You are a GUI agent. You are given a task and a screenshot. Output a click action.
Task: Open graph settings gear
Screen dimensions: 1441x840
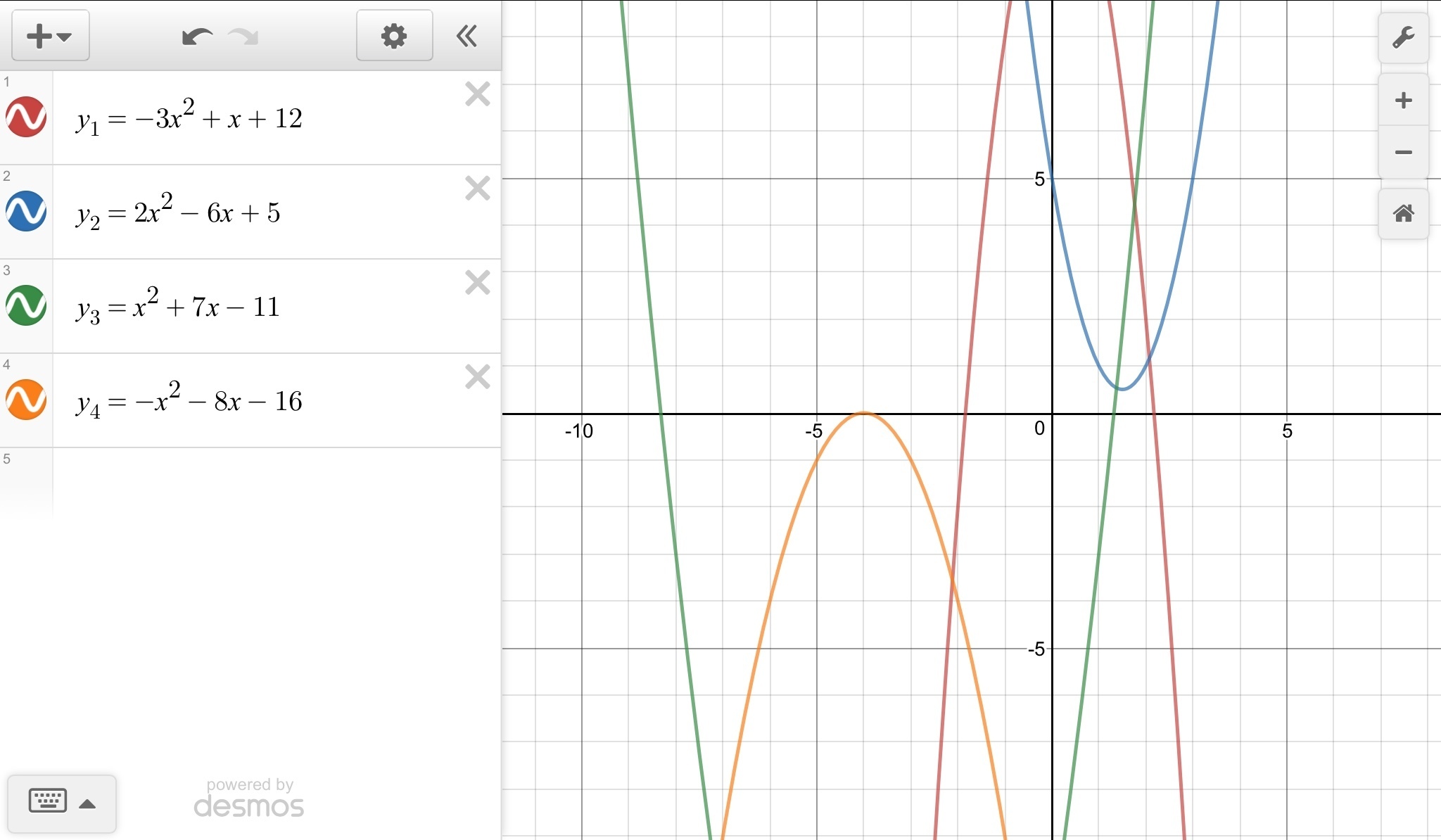[394, 36]
